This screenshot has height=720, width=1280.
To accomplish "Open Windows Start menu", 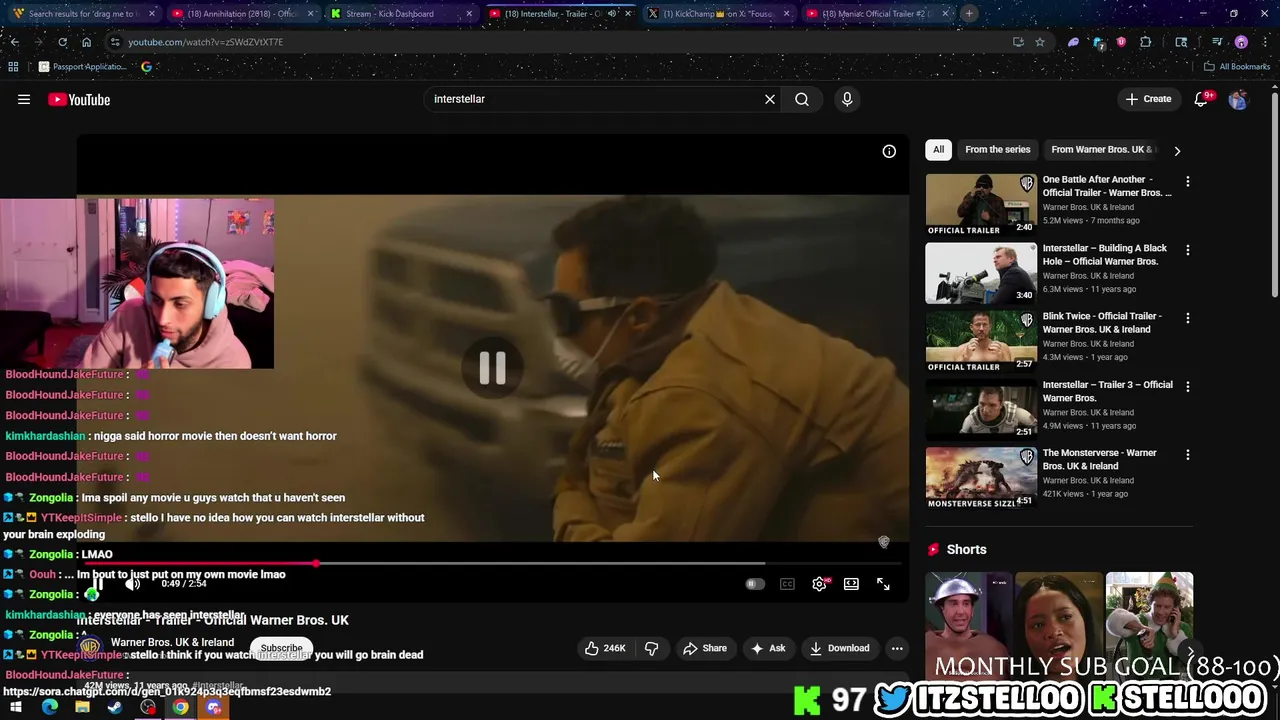I will pos(16,707).
